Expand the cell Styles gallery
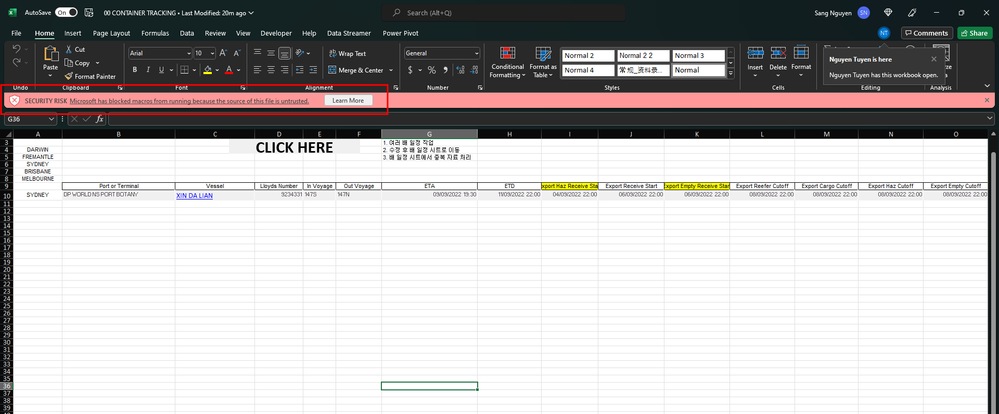 tap(730, 74)
